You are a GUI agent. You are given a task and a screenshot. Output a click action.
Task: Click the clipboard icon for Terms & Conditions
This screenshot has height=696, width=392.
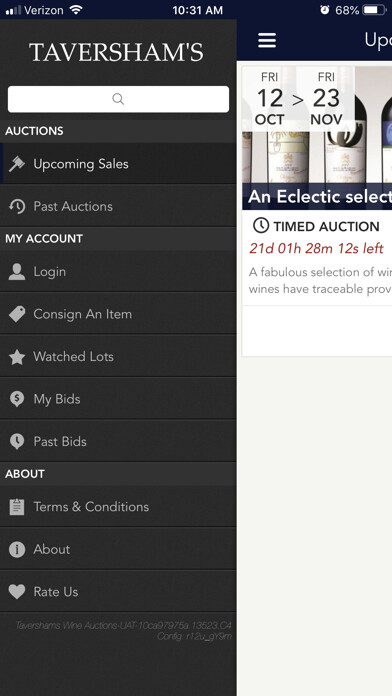tap(17, 507)
